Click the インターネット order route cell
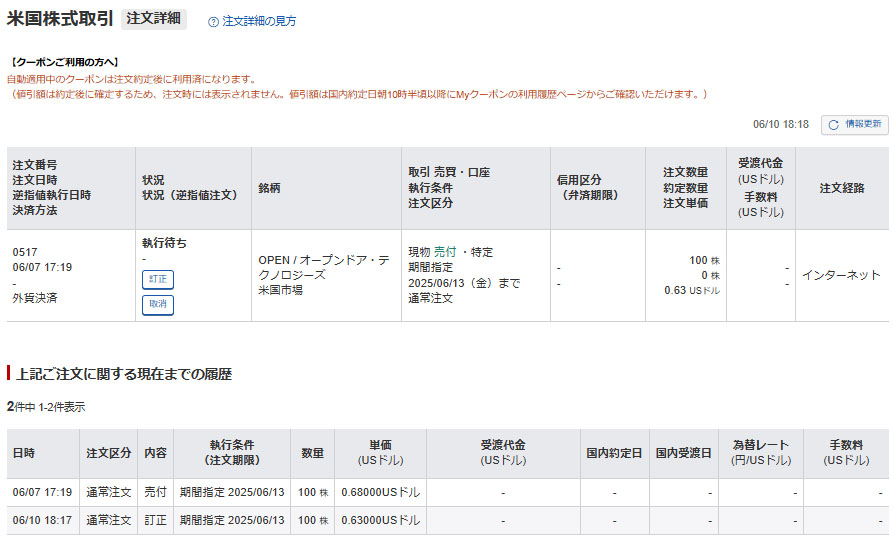Viewport: 893px width, 540px height. coord(841,275)
